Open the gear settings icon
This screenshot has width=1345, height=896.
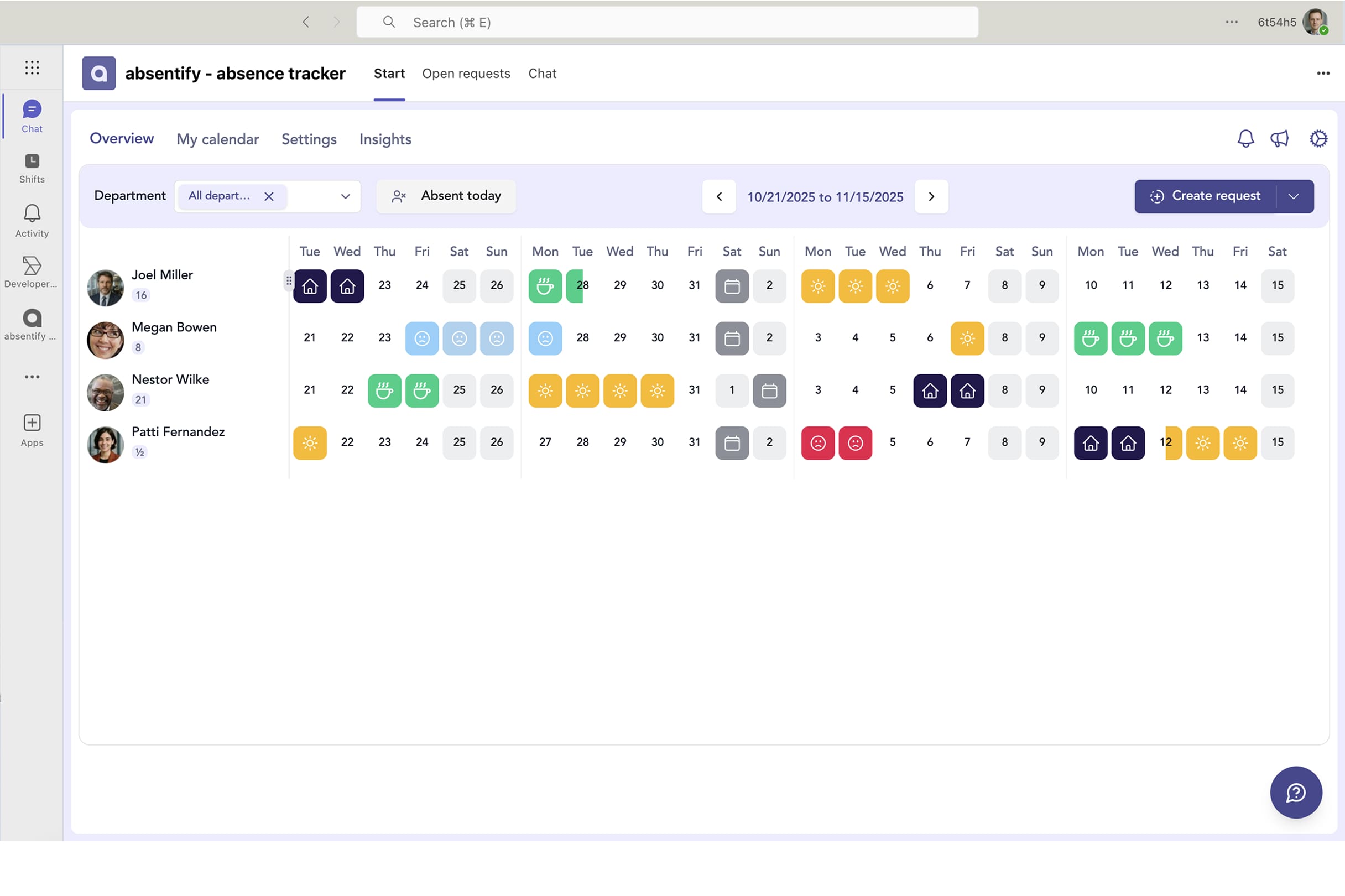[1318, 139]
